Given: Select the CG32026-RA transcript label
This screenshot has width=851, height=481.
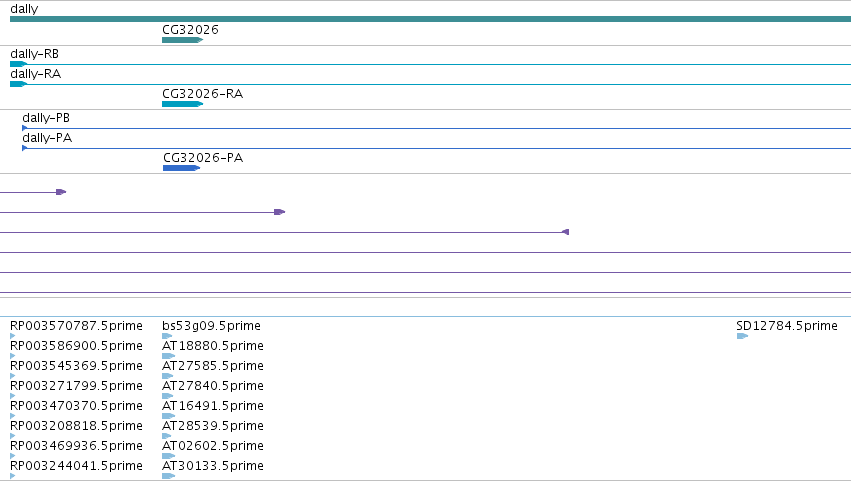Looking at the screenshot, I should click(202, 93).
